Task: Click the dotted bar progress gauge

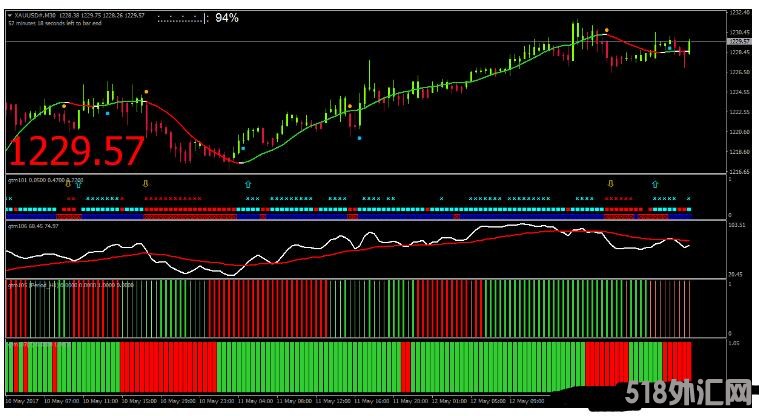Action: [182, 19]
